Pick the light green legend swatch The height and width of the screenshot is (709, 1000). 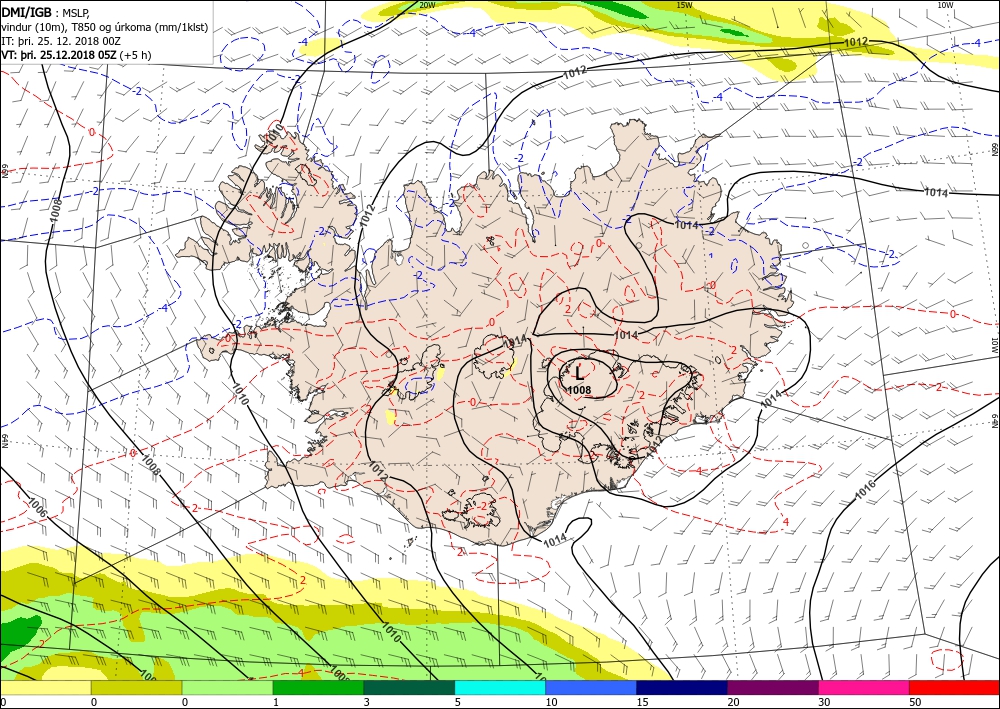(x=228, y=688)
